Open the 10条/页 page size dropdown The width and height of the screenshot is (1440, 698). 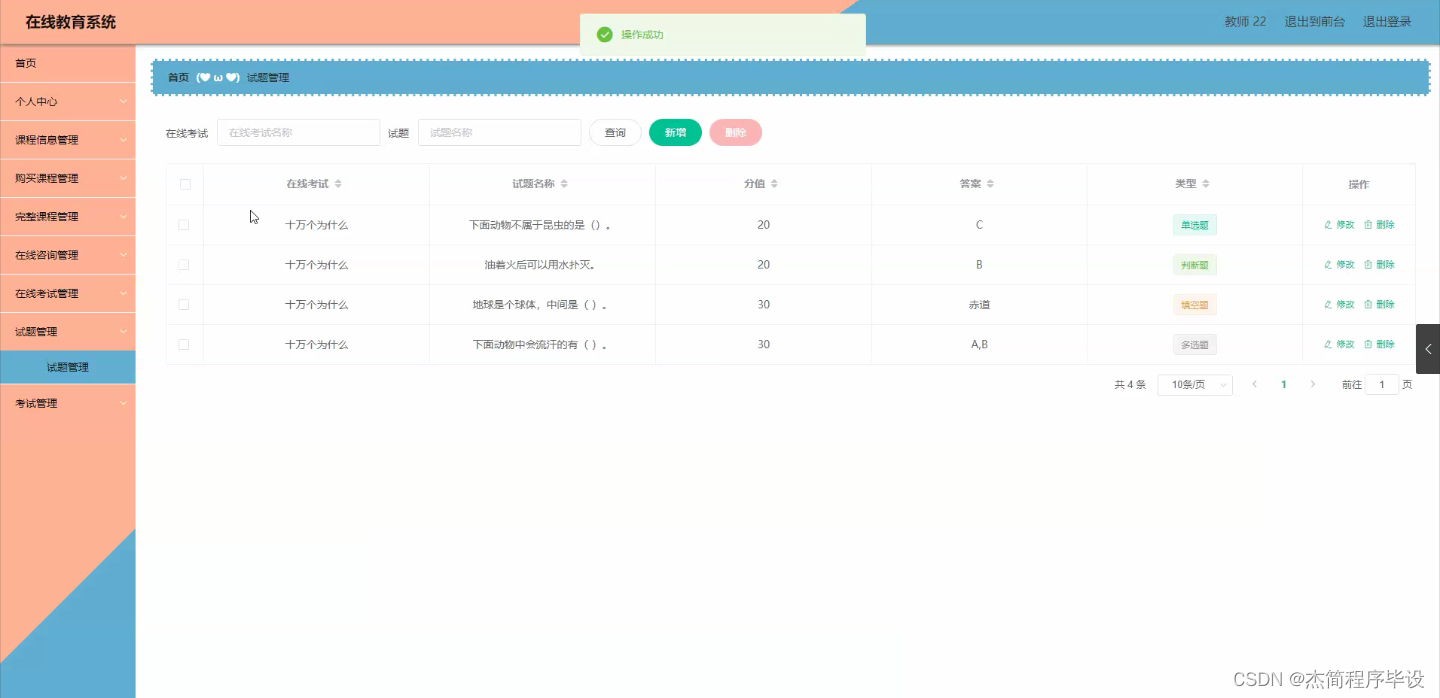(x=1194, y=384)
